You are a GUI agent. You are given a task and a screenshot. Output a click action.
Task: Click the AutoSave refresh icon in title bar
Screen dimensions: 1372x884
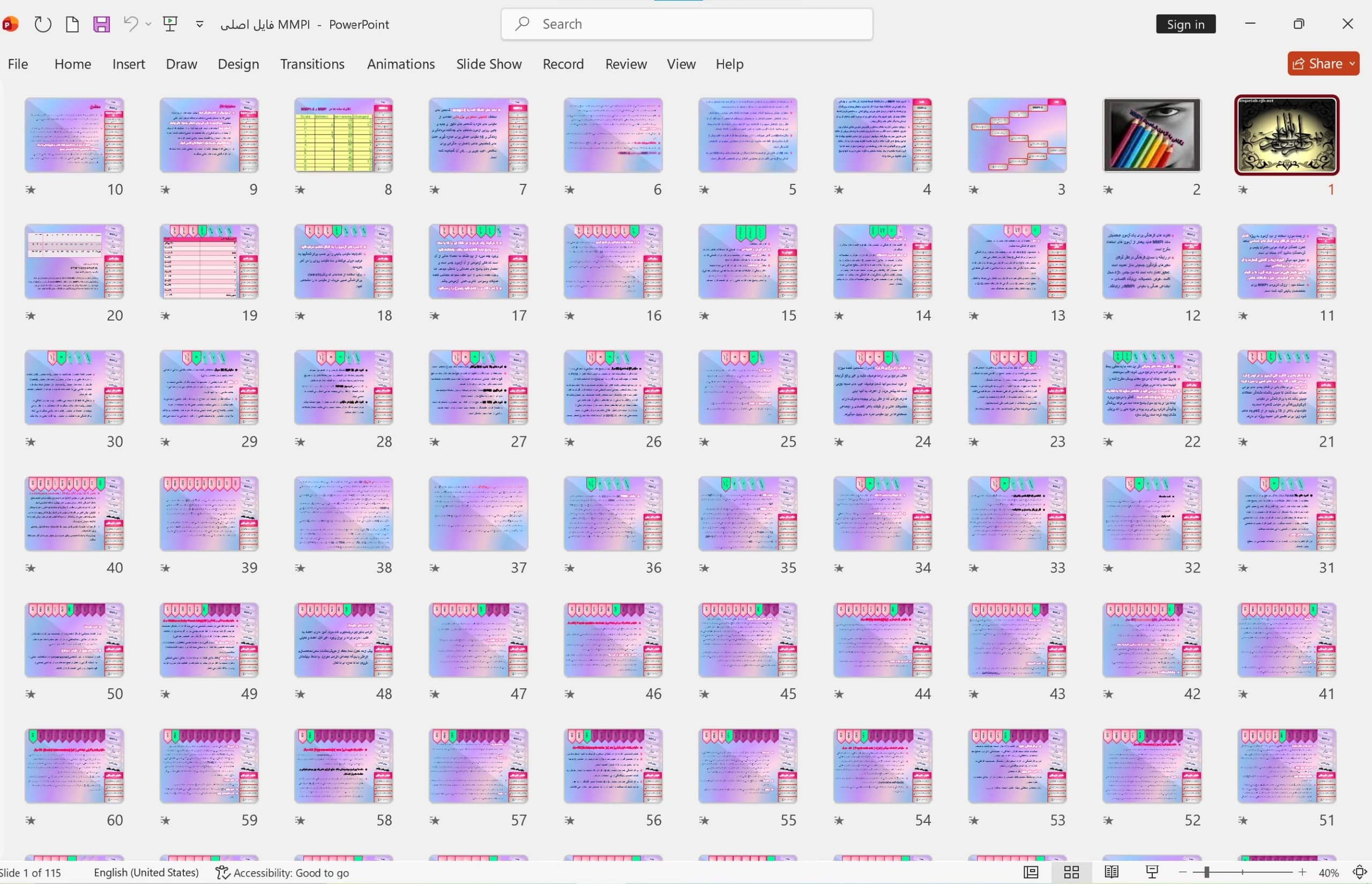coord(42,24)
